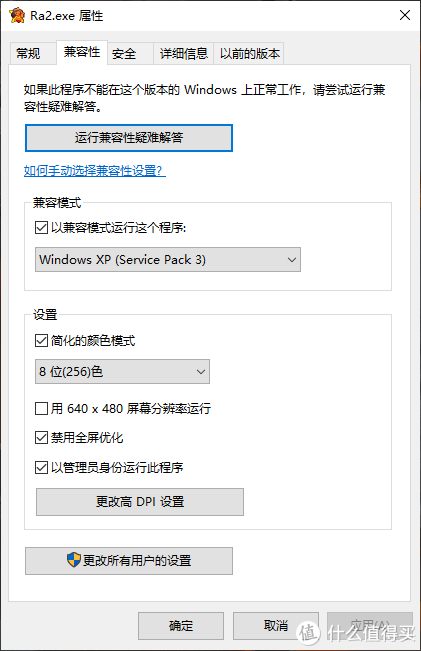421x651 pixels.
Task: Click 运行兼容性疑难解答 button
Action: tap(129, 138)
